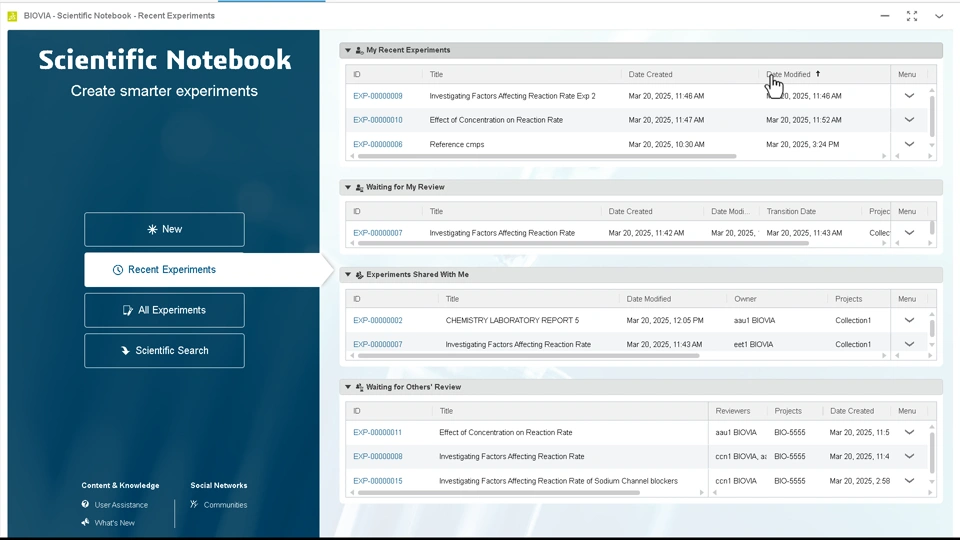Select the 'Reference cmps' title cell

(x=457, y=144)
